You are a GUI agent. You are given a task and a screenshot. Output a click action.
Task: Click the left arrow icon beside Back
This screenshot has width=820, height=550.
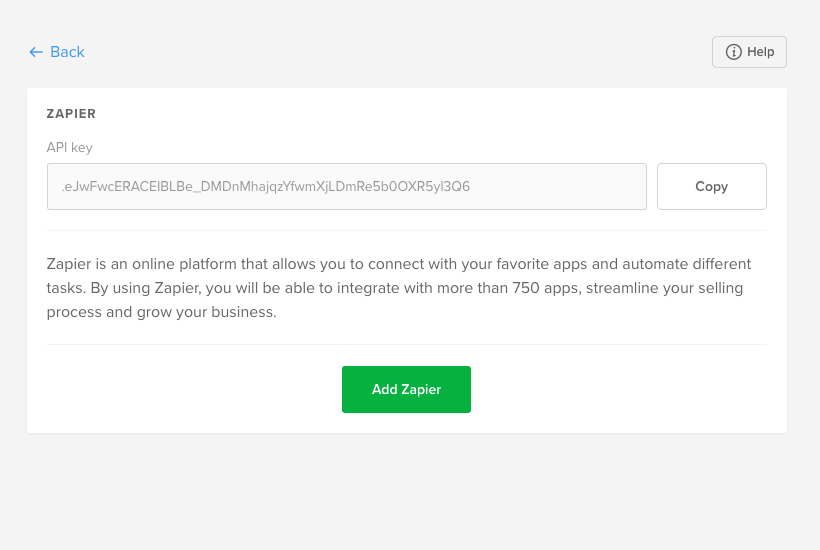point(36,52)
